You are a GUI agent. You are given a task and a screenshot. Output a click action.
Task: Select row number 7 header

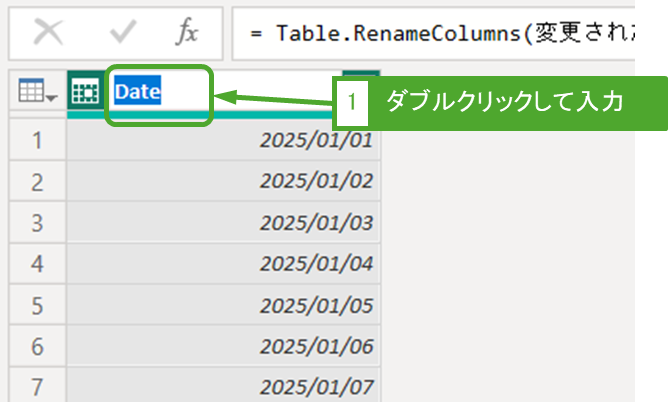click(x=36, y=386)
